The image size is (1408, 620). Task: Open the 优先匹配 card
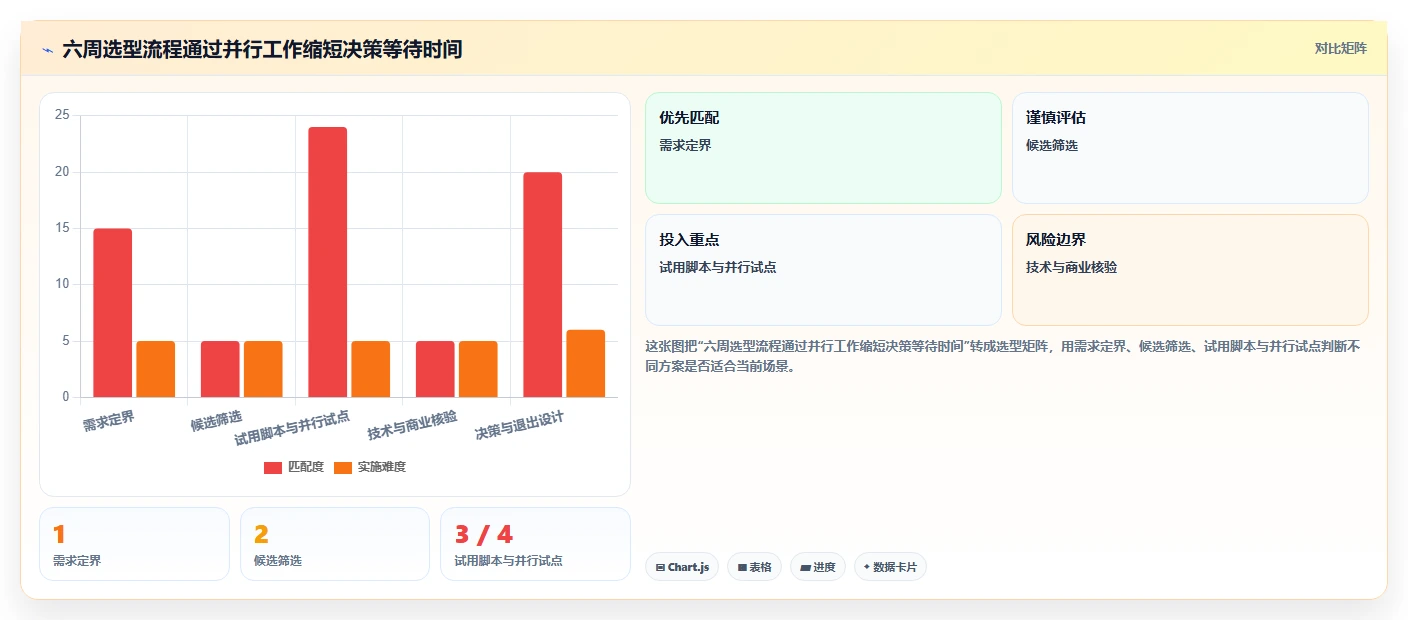tap(823, 148)
